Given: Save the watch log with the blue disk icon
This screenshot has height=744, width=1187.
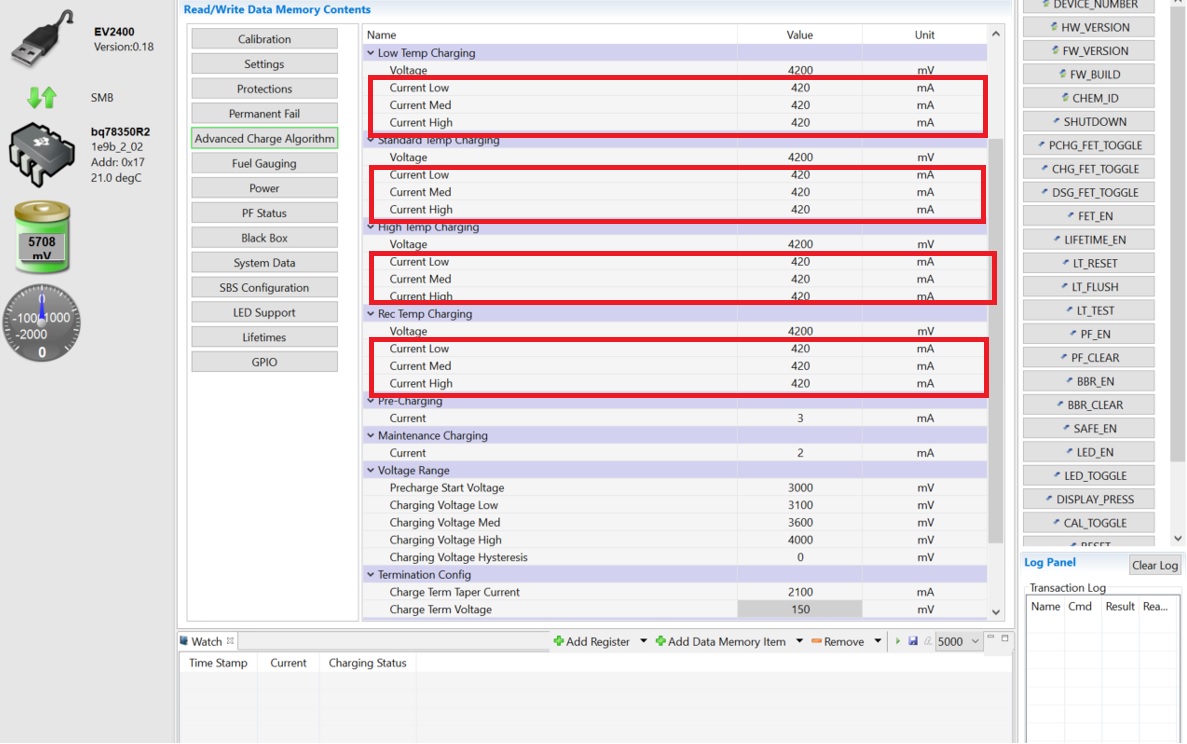Looking at the screenshot, I should (913, 641).
